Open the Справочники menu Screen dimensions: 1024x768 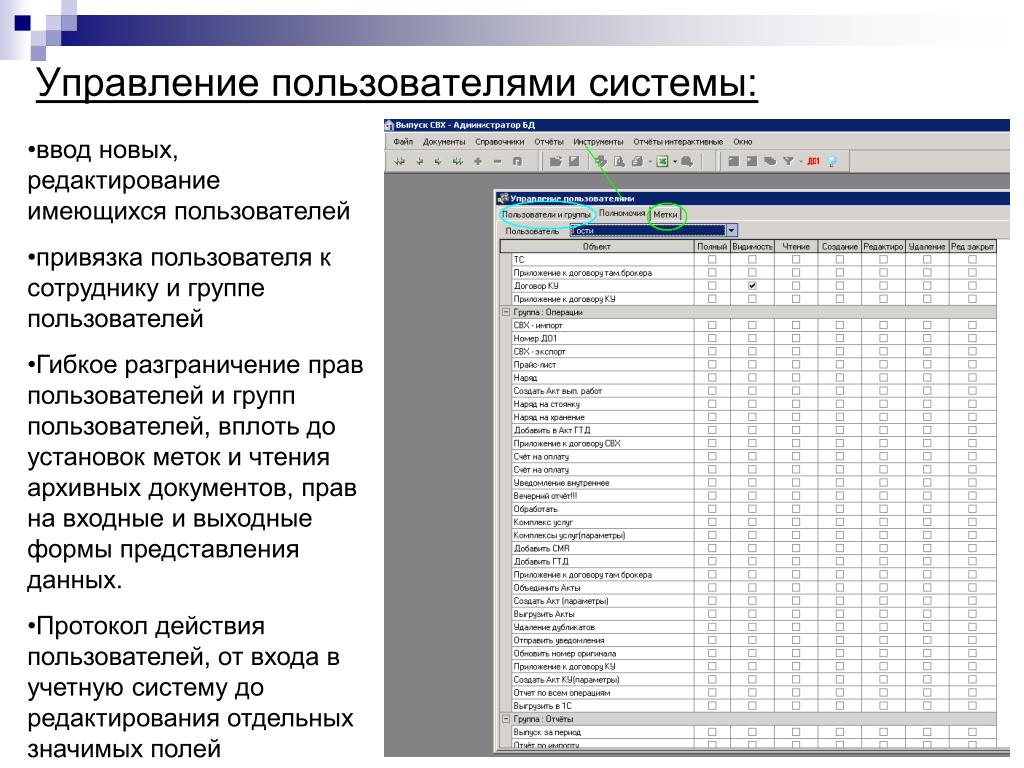click(x=500, y=142)
